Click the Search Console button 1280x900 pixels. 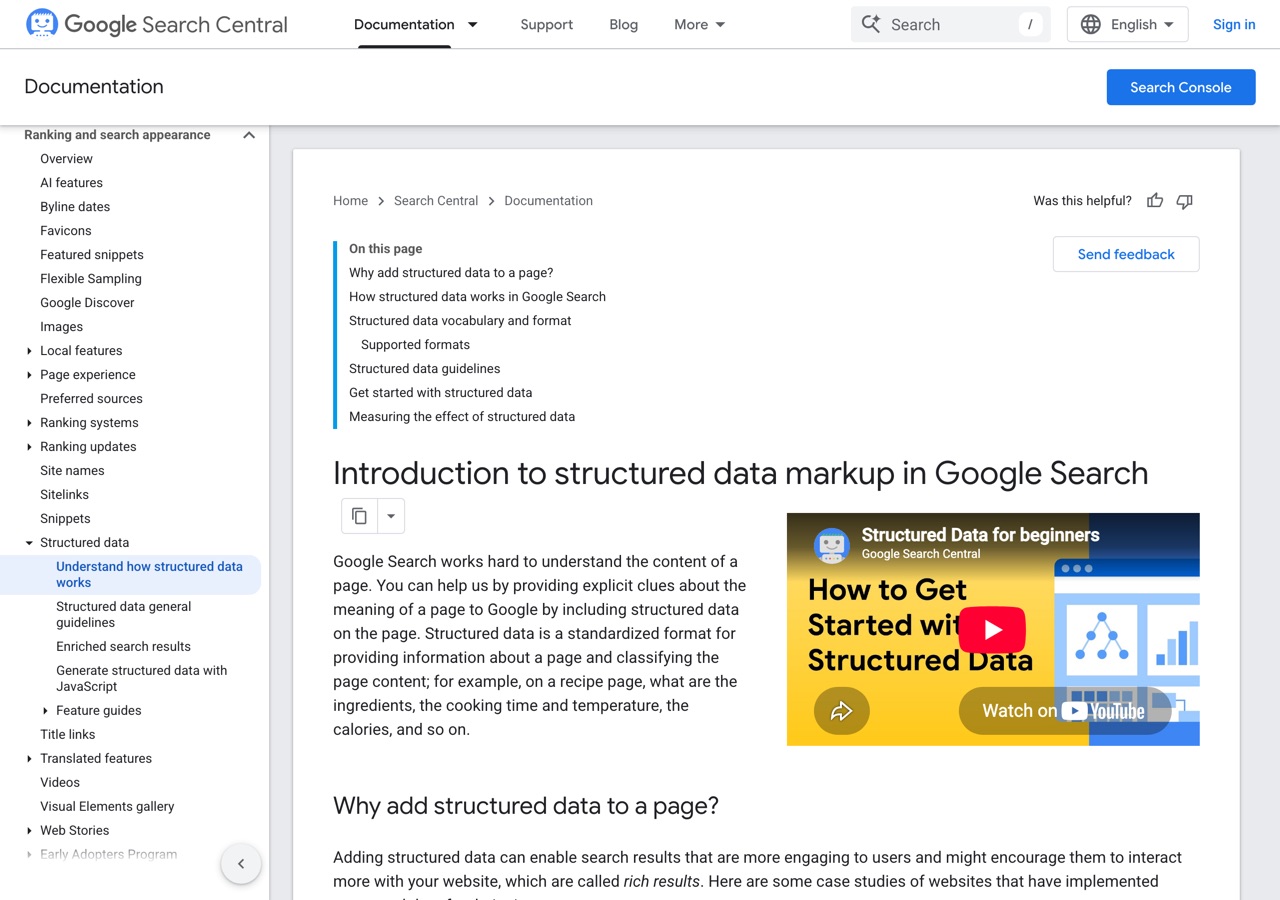[x=1181, y=87]
